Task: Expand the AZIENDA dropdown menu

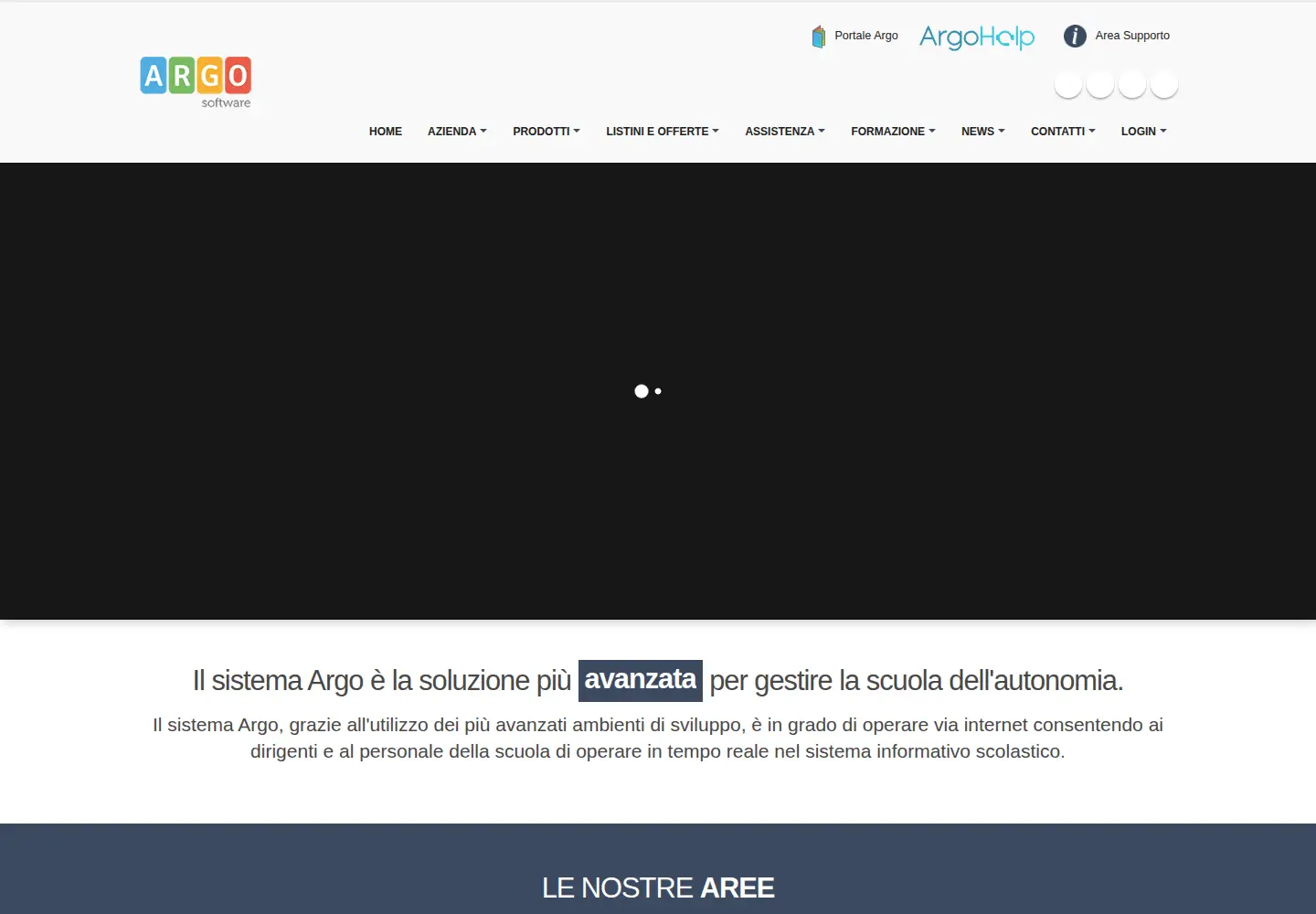Action: [x=457, y=132]
